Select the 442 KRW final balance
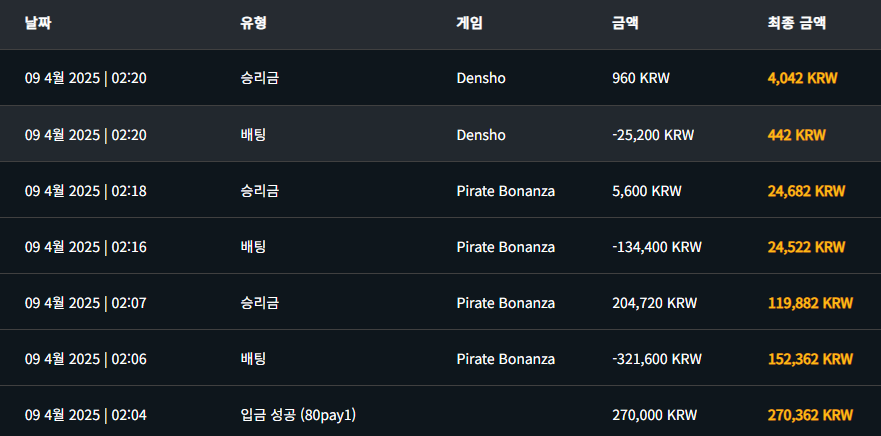The width and height of the screenshot is (881, 436). tap(796, 135)
